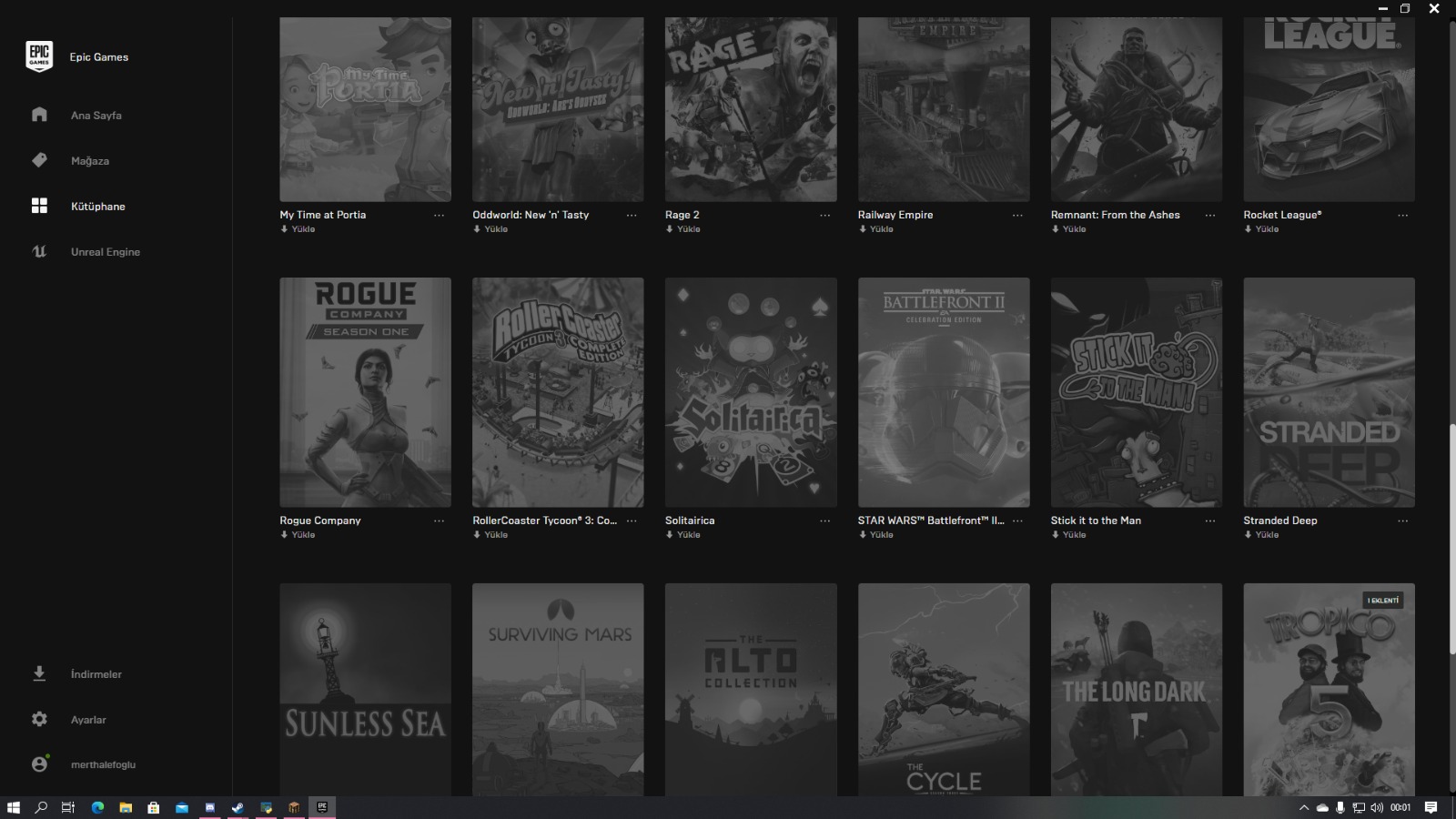1456x819 pixels.
Task: Select The Cycle cover art
Action: (x=944, y=690)
